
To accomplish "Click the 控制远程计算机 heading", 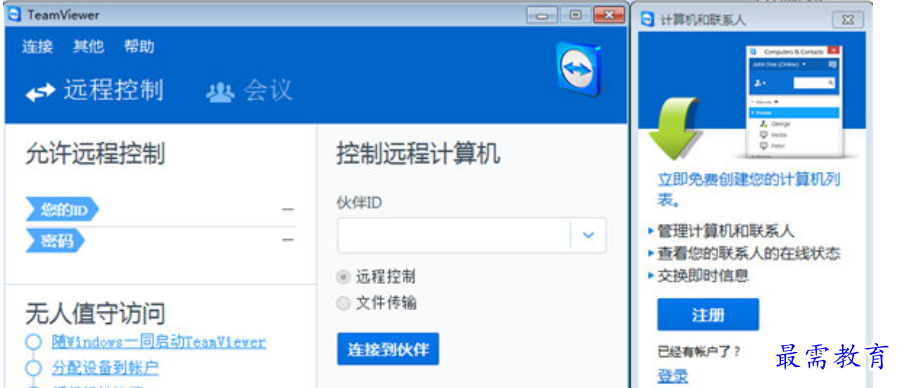I will (x=418, y=155).
